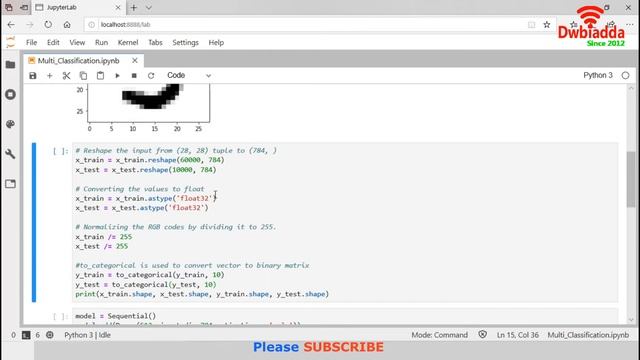Show tabs you've set aside icon
The height and width of the screenshot is (360, 640).
pyautogui.click(x=9, y=7)
